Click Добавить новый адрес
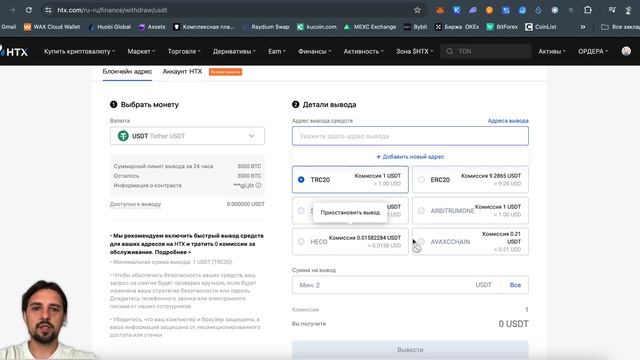This screenshot has width=640, height=360. (410, 157)
